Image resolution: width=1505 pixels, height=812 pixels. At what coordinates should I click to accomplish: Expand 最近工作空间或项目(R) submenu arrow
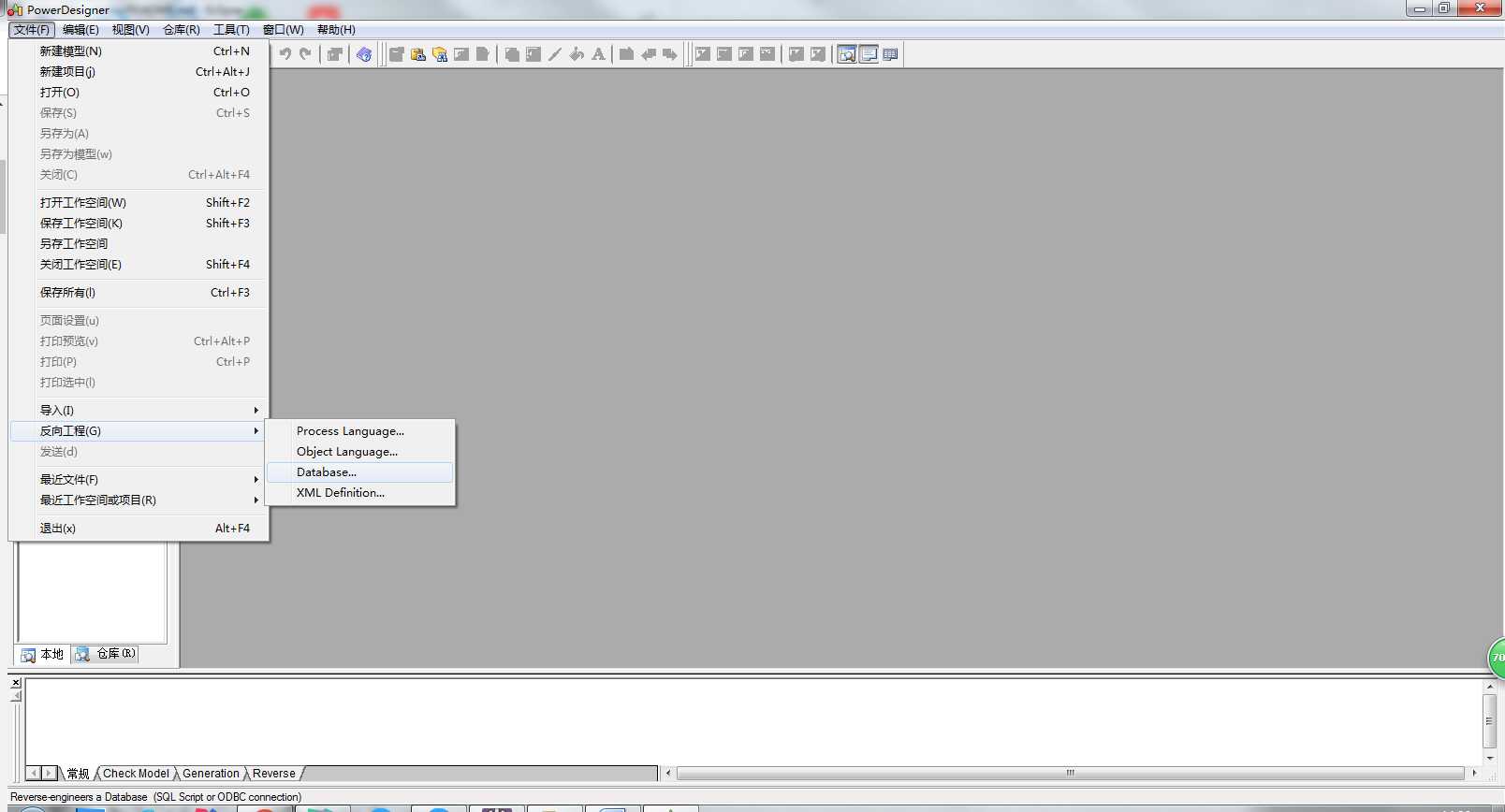(256, 500)
